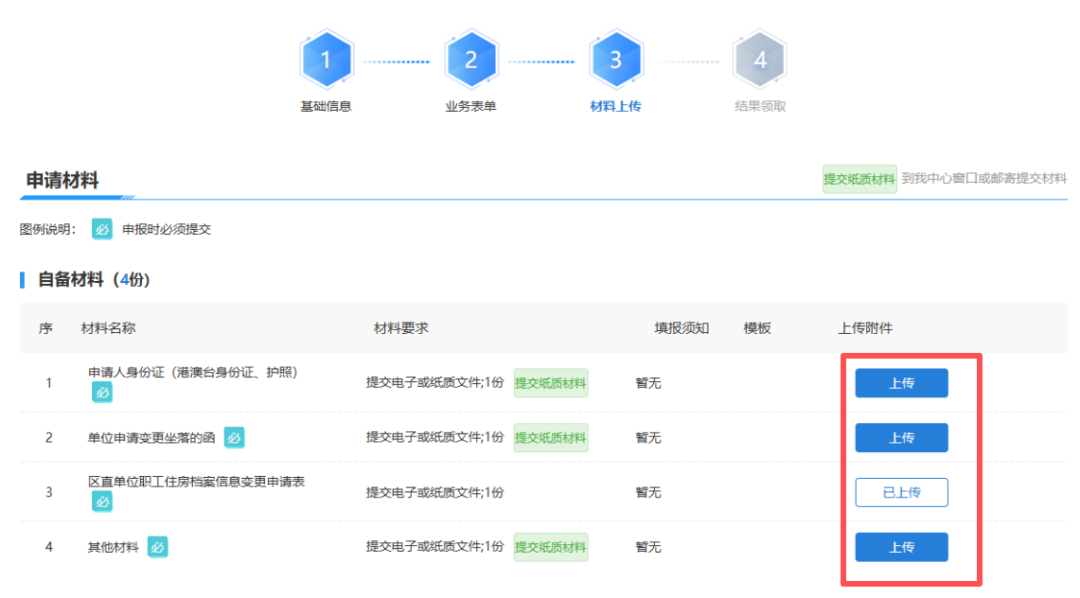Go to the 结果领取 step label
1080x598 pixels.
tap(760, 106)
